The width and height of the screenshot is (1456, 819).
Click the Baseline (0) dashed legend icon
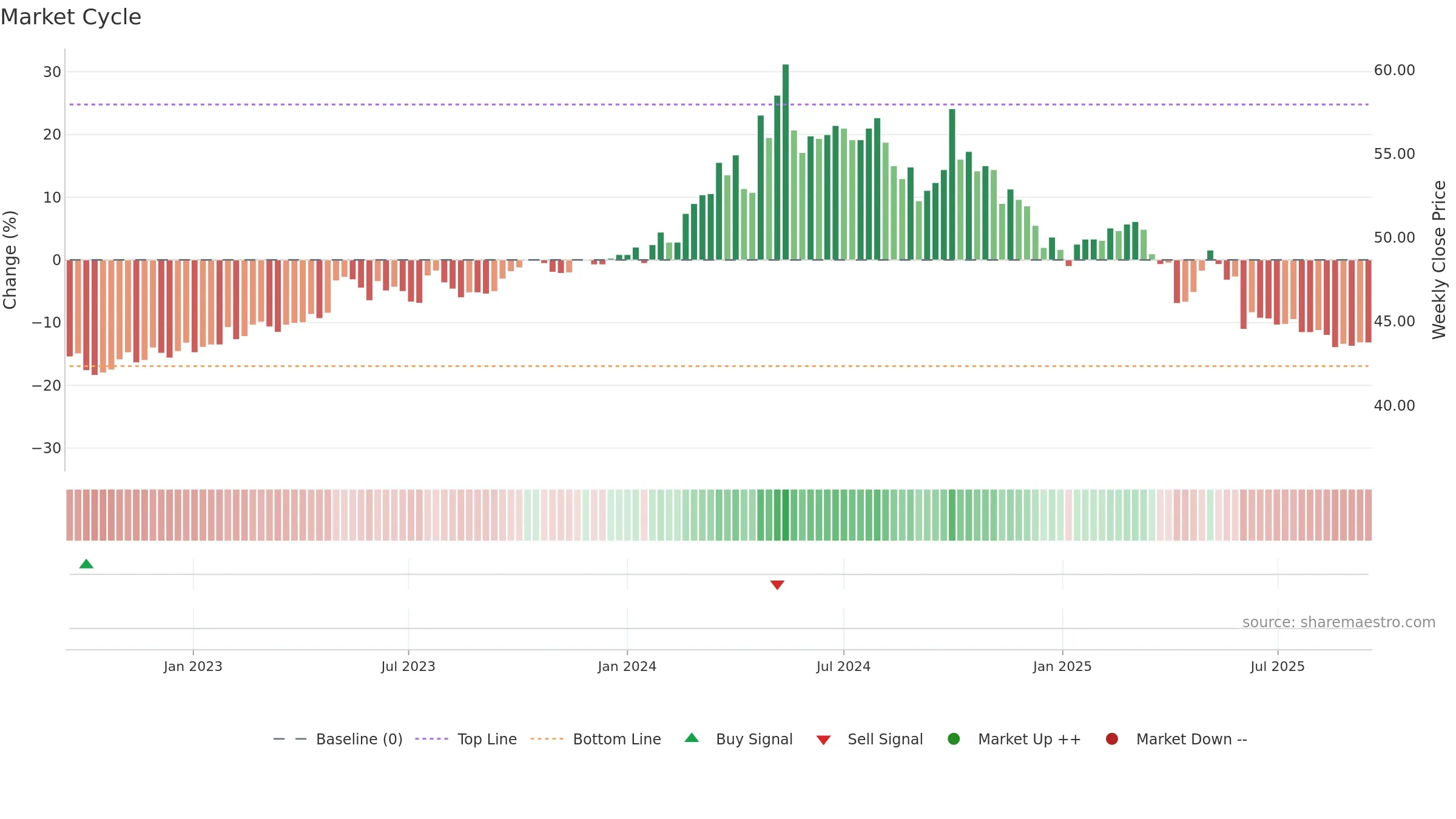pyautogui.click(x=290, y=739)
